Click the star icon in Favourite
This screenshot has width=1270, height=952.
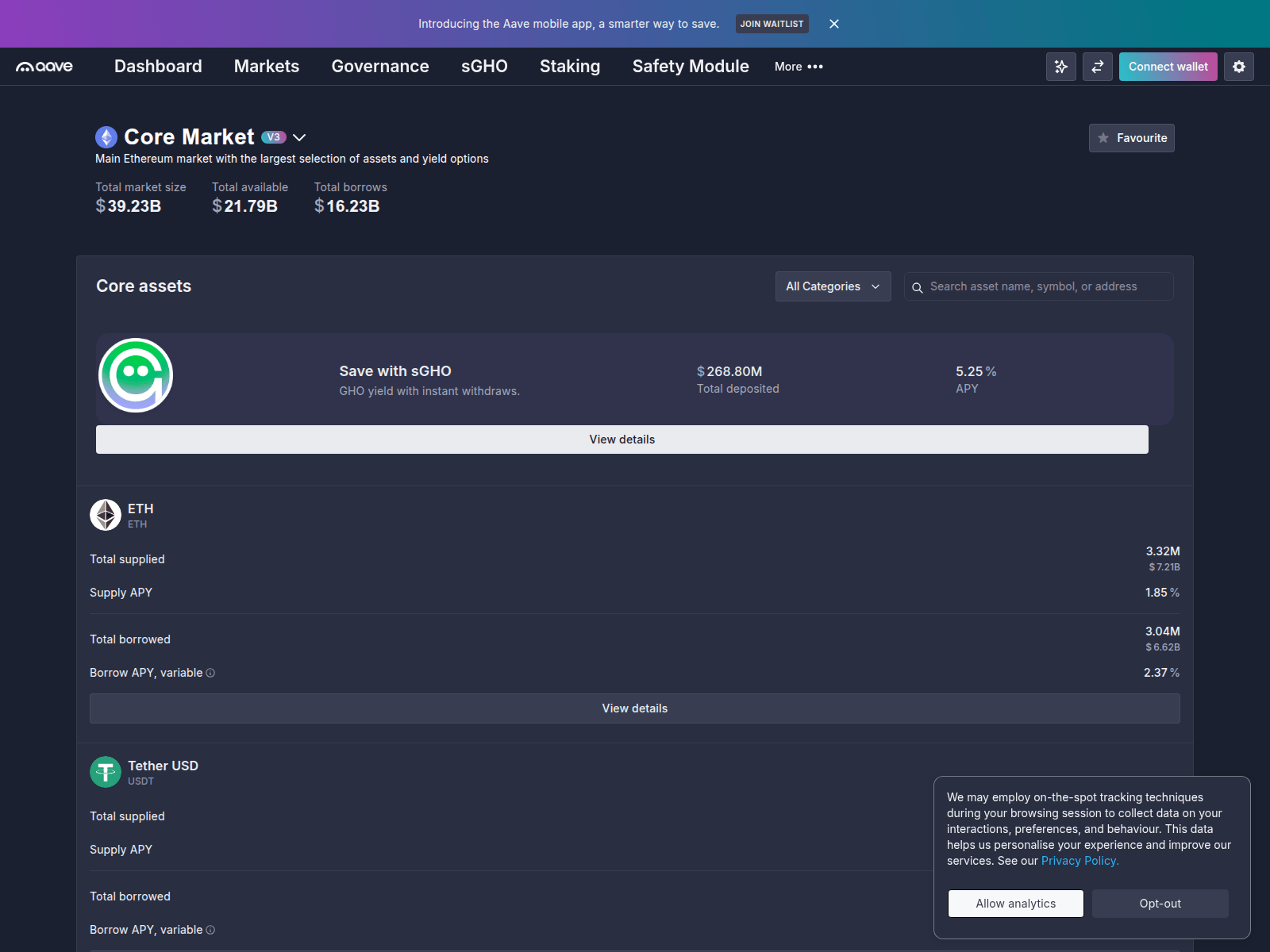click(1103, 138)
